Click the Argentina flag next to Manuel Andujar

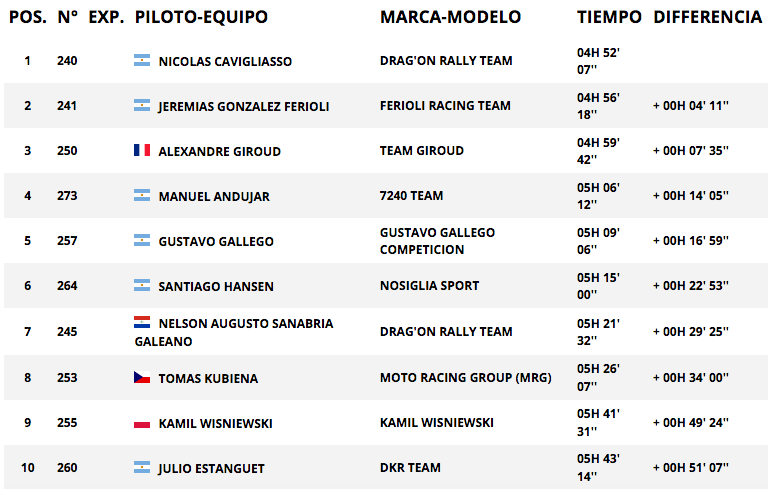(142, 195)
